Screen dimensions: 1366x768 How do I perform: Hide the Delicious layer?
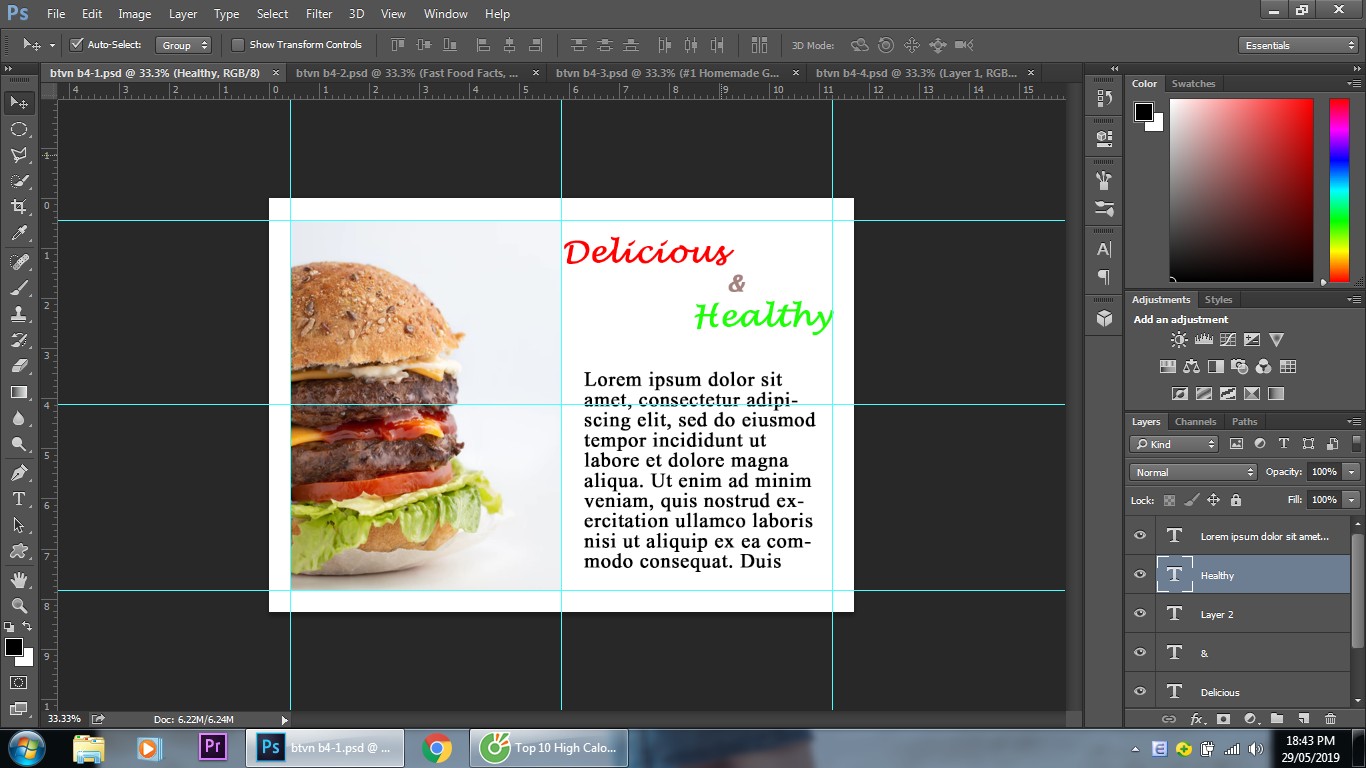[1140, 692]
